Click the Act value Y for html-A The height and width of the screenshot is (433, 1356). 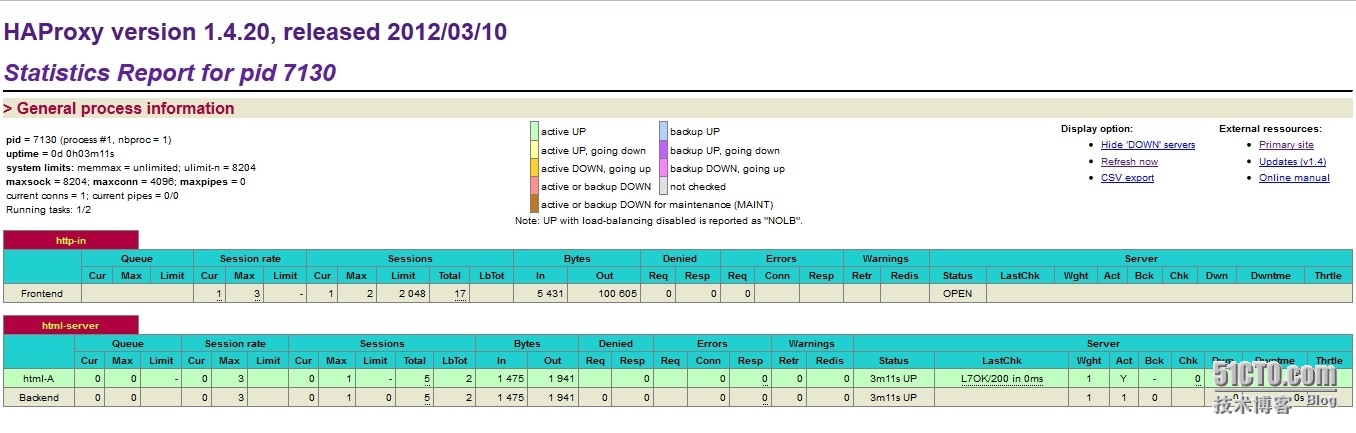[1124, 379]
